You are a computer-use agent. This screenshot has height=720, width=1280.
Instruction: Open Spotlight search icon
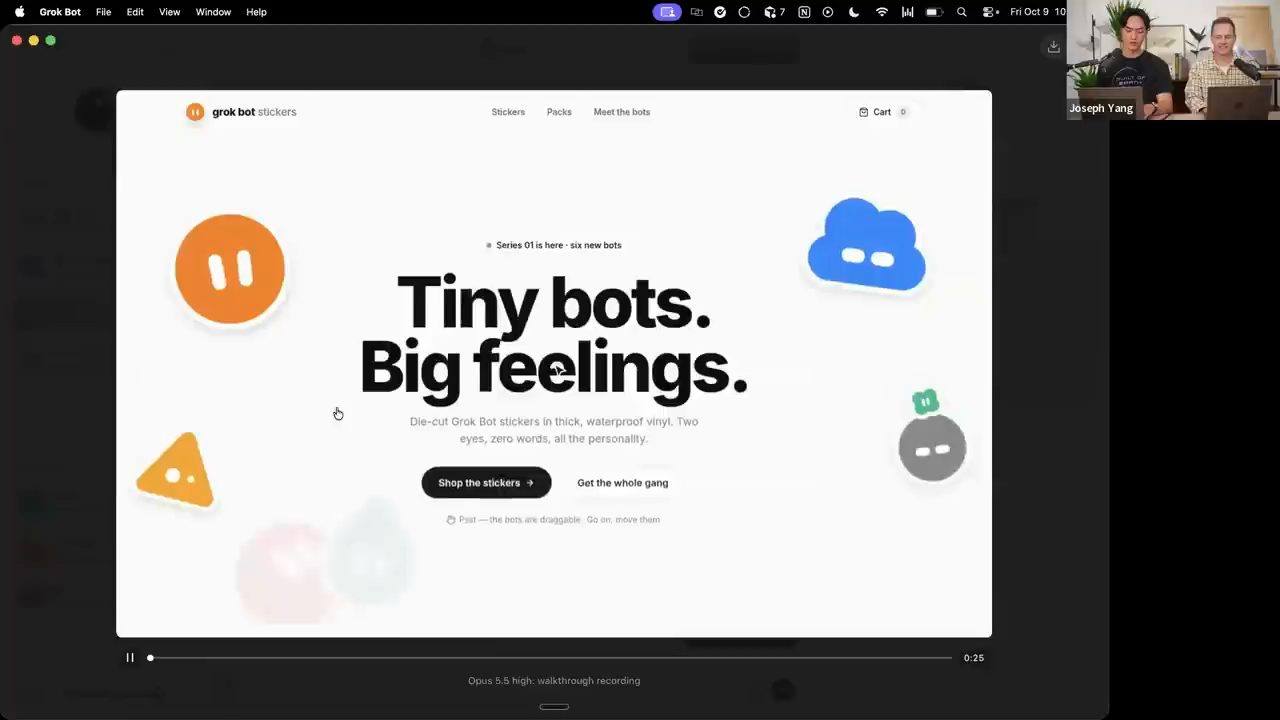pos(962,12)
